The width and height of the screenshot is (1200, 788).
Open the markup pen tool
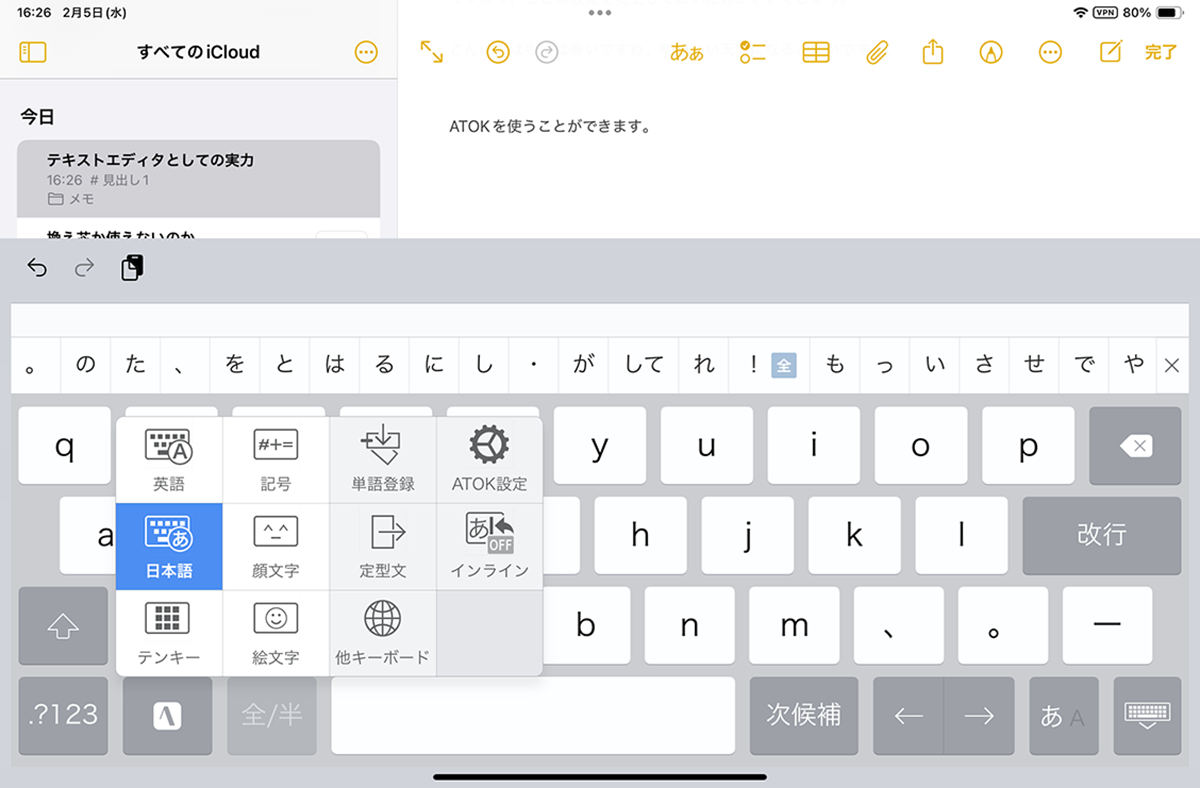pyautogui.click(x=991, y=52)
